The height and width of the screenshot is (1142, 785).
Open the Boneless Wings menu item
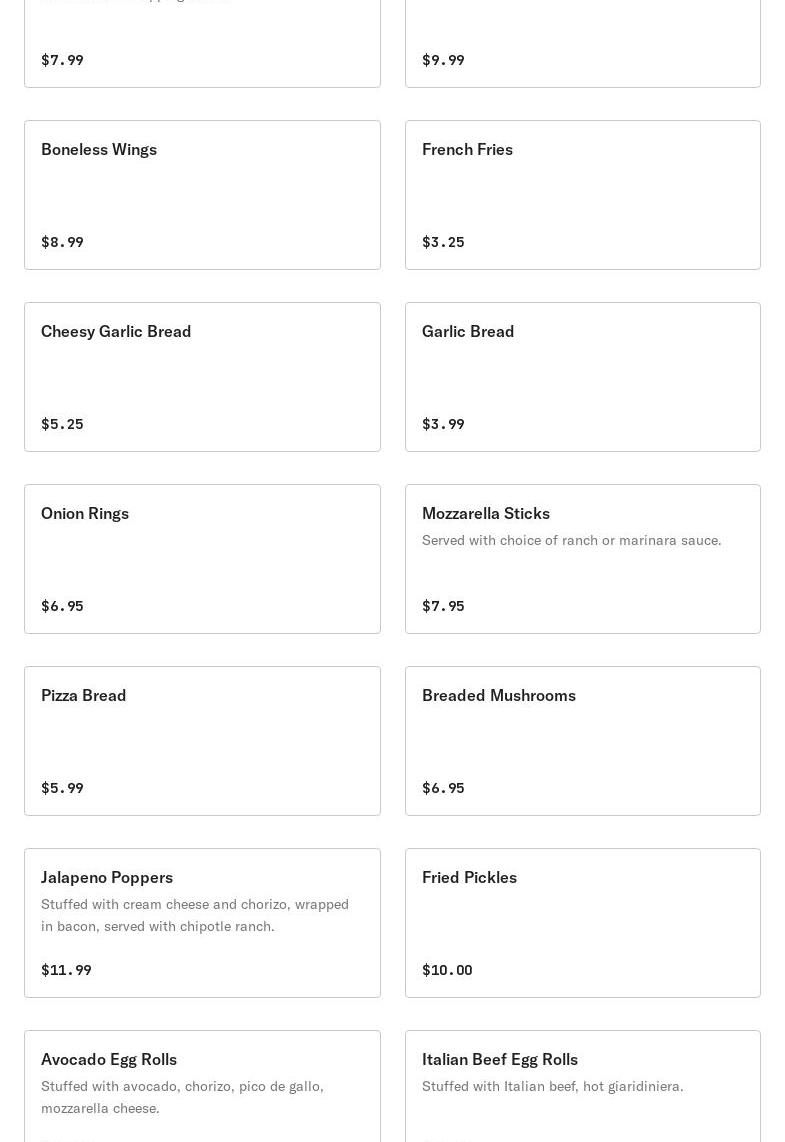click(202, 195)
